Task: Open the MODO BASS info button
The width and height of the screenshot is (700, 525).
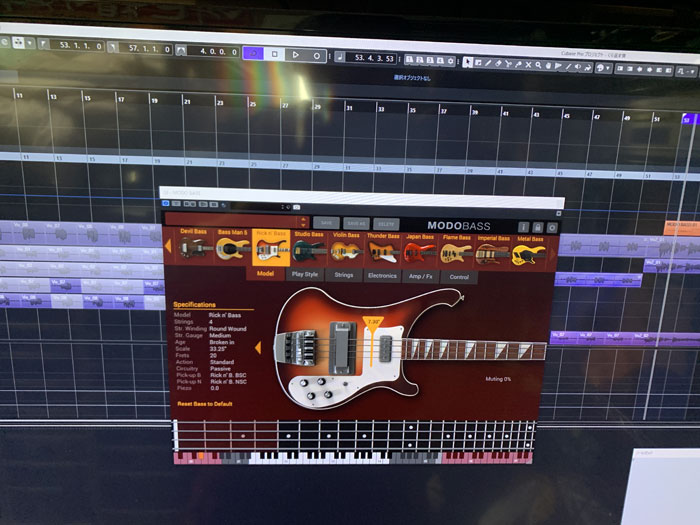Action: [x=523, y=227]
